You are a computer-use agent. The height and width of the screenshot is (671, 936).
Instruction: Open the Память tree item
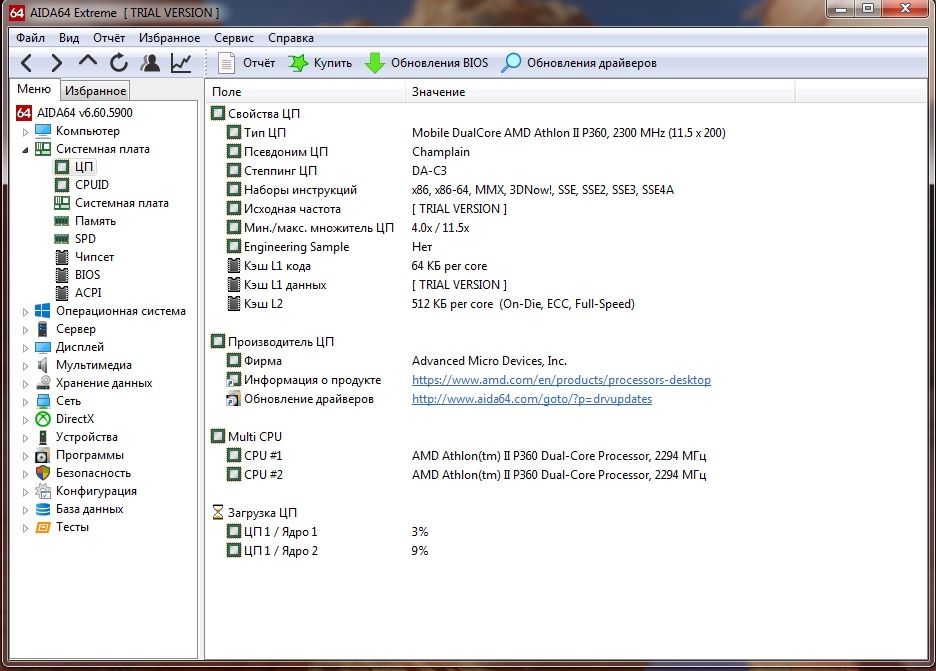click(x=85, y=221)
